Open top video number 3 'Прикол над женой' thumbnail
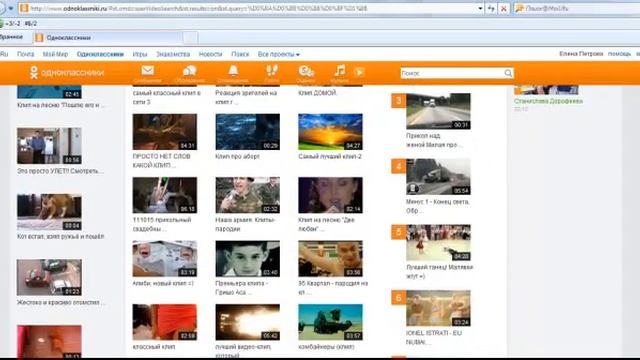The image size is (640, 360). 438,111
